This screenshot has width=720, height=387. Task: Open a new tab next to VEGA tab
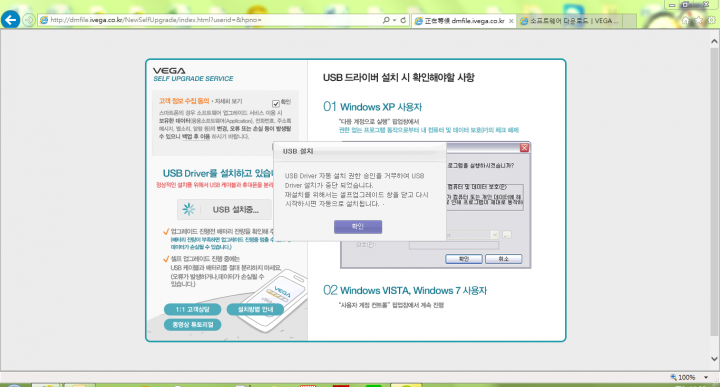point(630,21)
